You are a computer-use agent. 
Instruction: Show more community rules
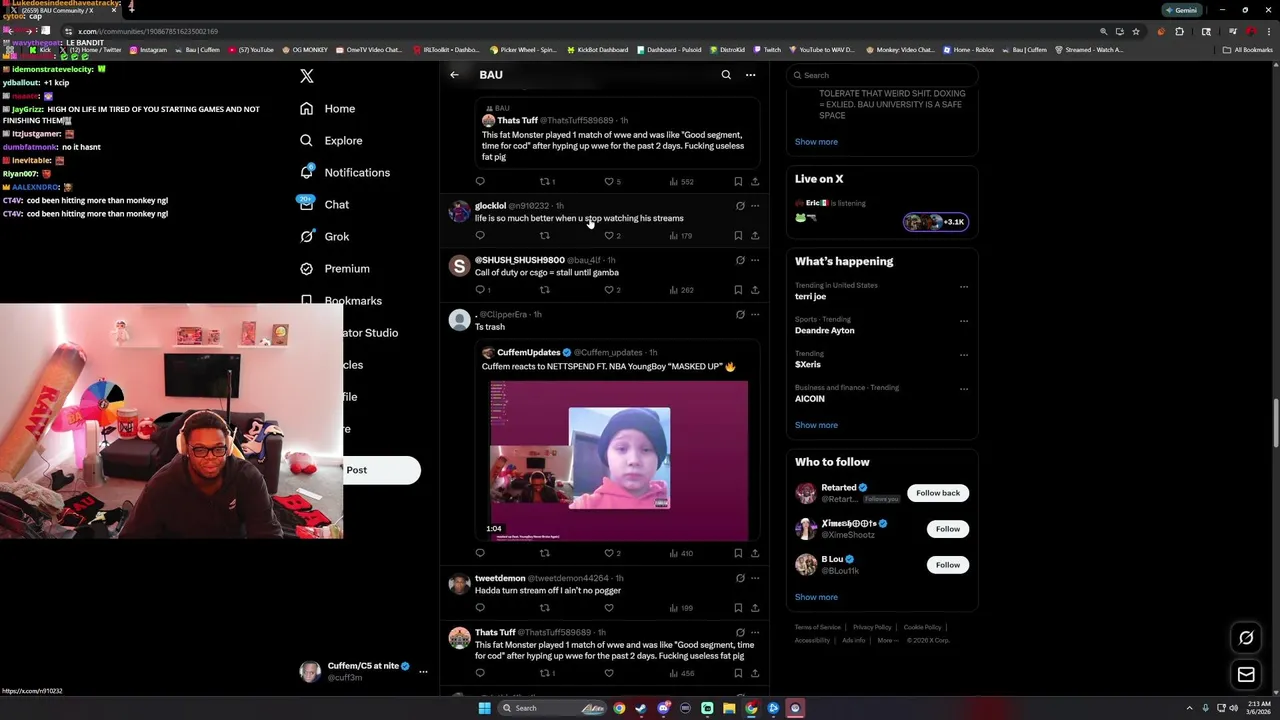(x=816, y=142)
